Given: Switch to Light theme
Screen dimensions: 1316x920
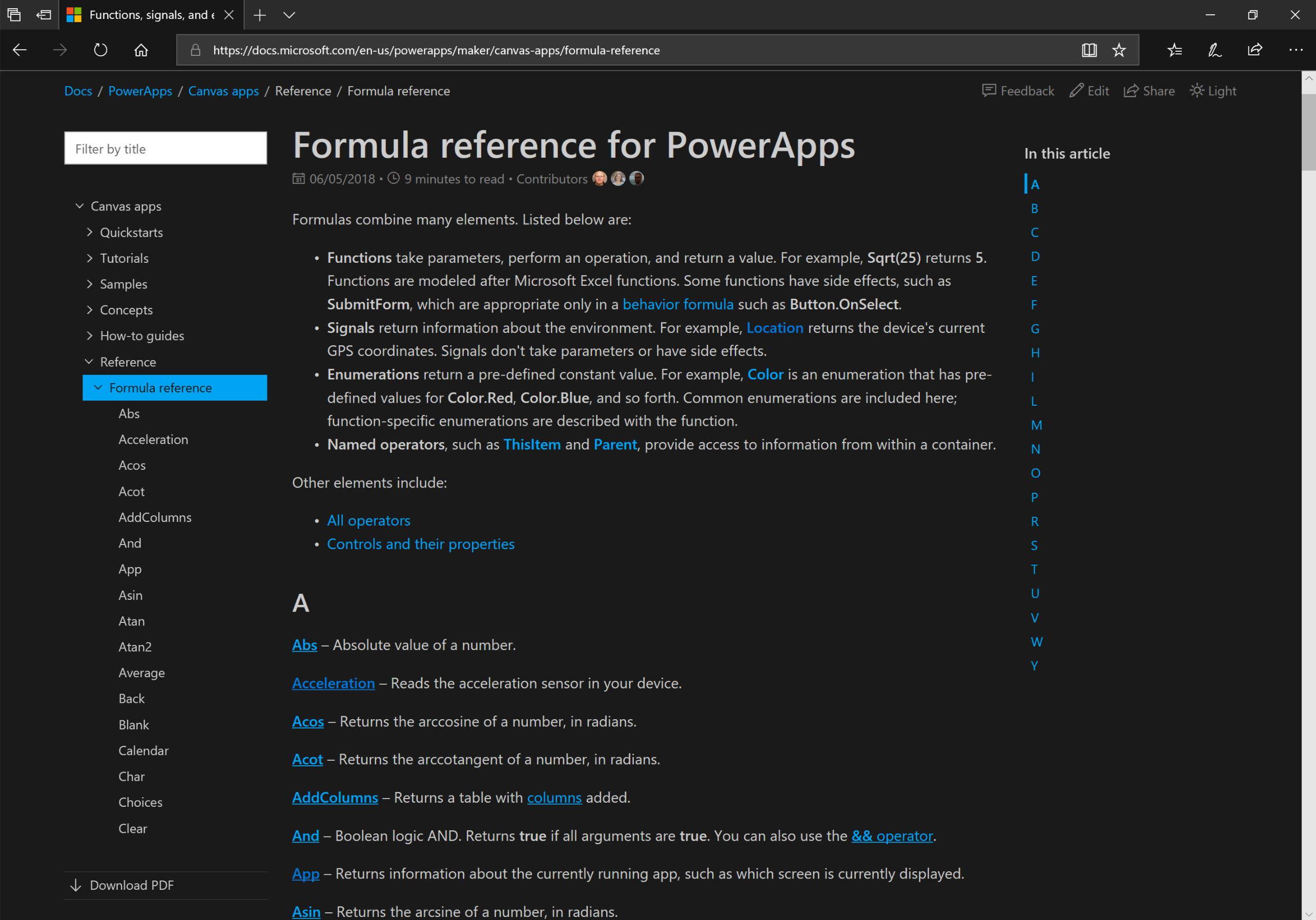Looking at the screenshot, I should pos(1213,91).
